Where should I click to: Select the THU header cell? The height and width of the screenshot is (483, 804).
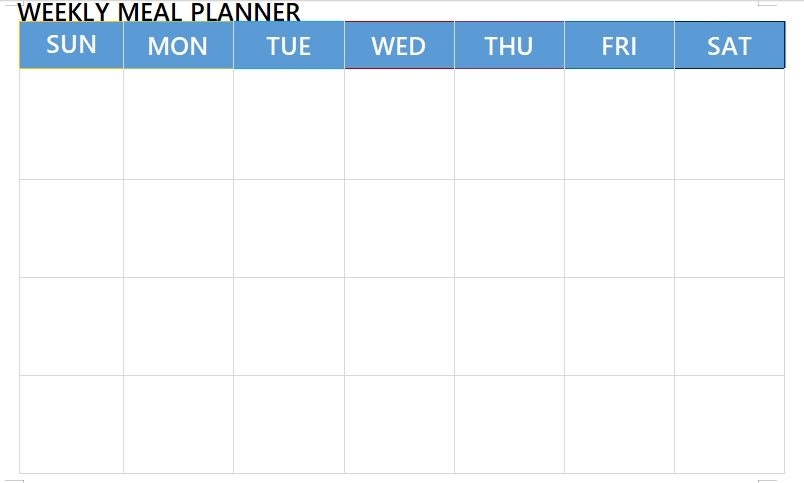(509, 46)
